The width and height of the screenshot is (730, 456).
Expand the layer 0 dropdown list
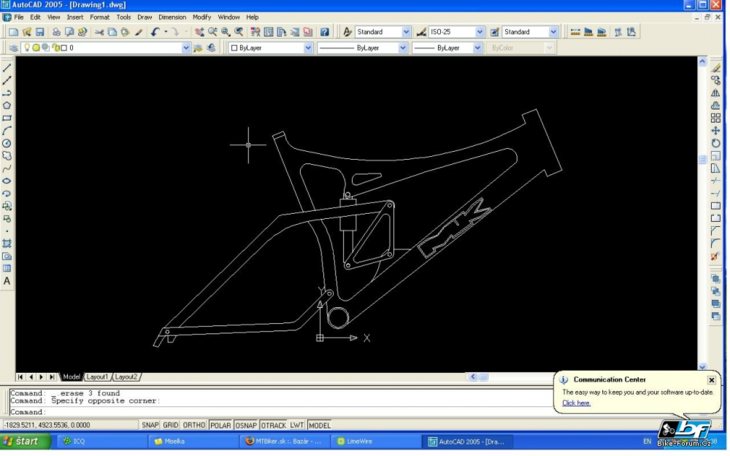pyautogui.click(x=186, y=48)
